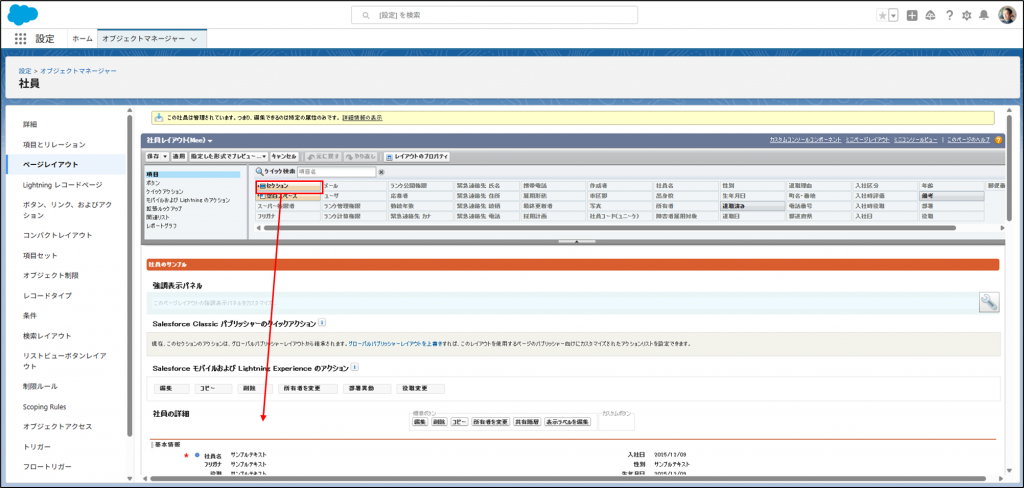Open the App Launcher grid icon
Viewport: 1024px width, 488px height.
pos(20,38)
